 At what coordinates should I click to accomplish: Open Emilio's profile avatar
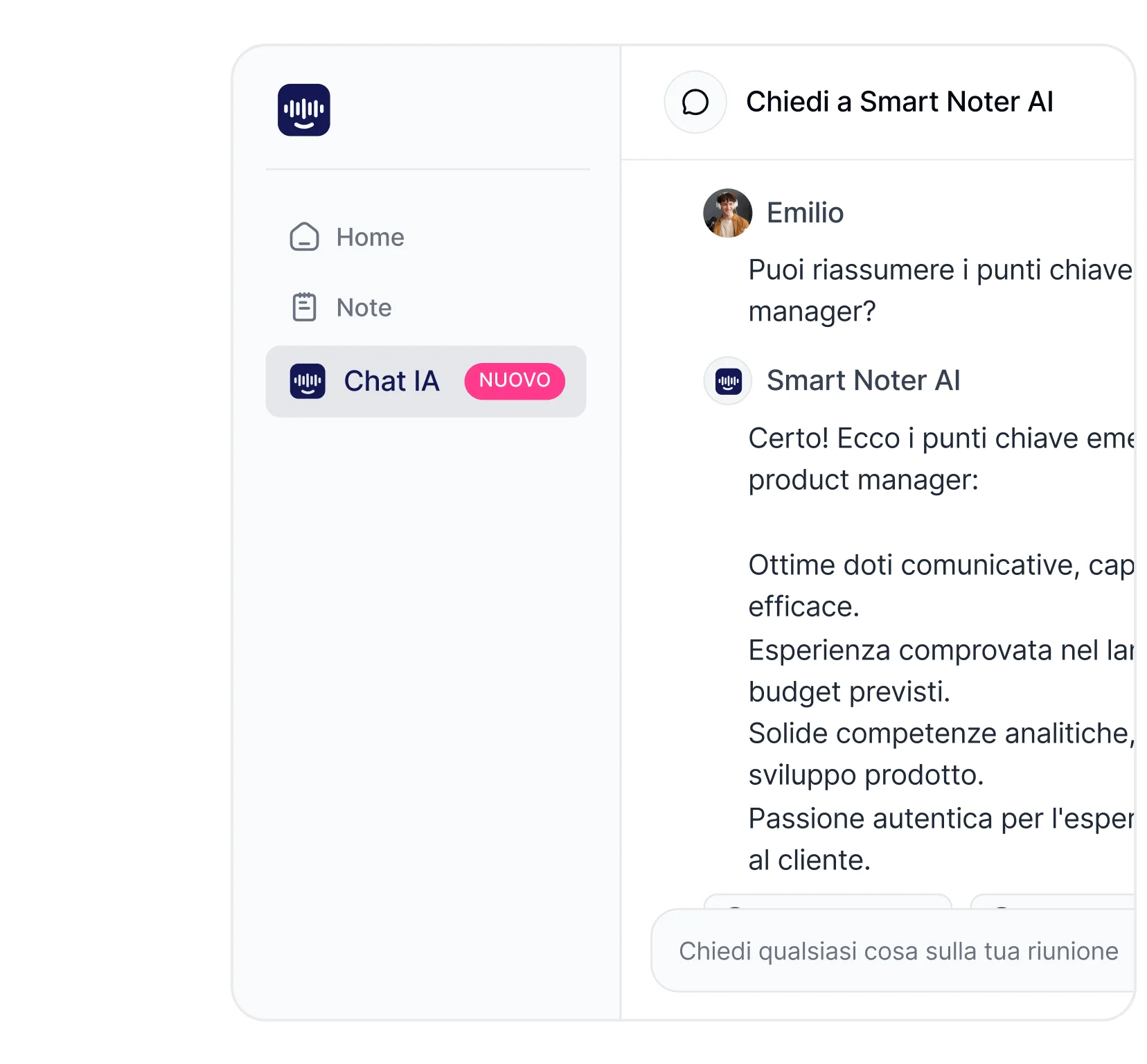727,213
